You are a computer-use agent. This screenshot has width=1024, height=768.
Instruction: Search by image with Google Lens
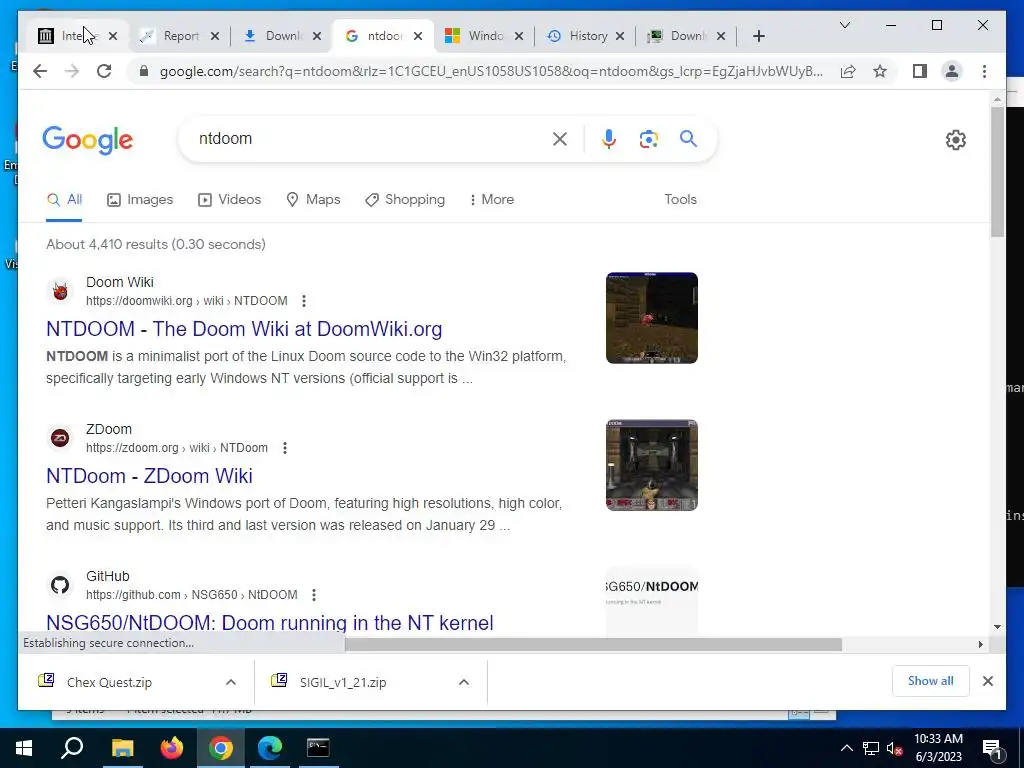point(648,139)
